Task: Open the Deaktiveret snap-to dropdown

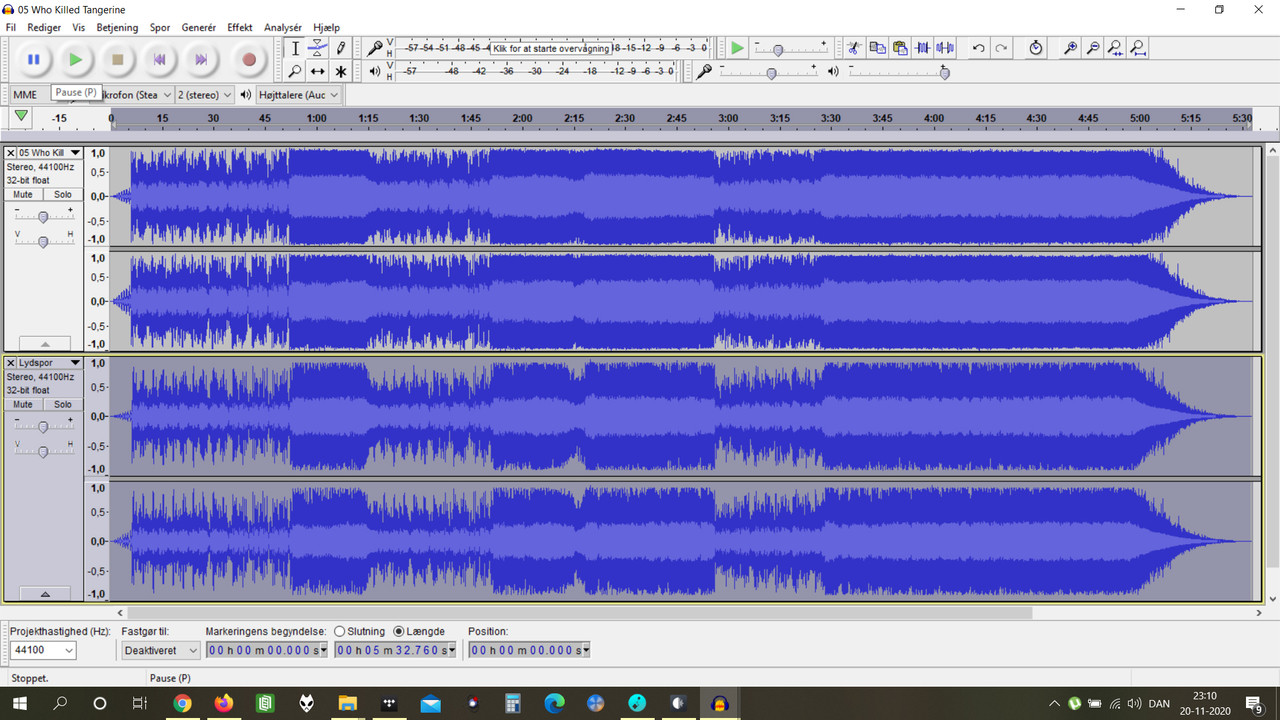Action: pos(160,650)
